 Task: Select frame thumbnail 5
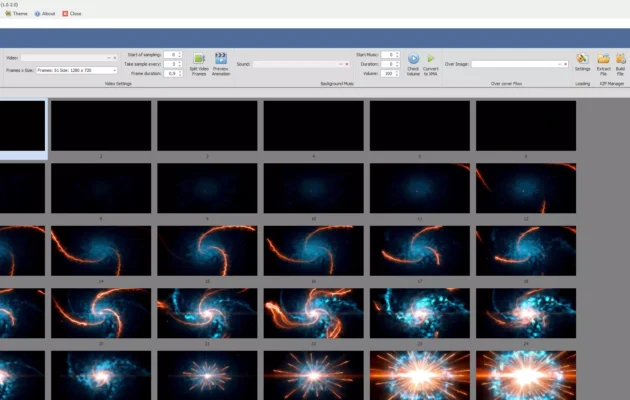pyautogui.click(x=420, y=126)
